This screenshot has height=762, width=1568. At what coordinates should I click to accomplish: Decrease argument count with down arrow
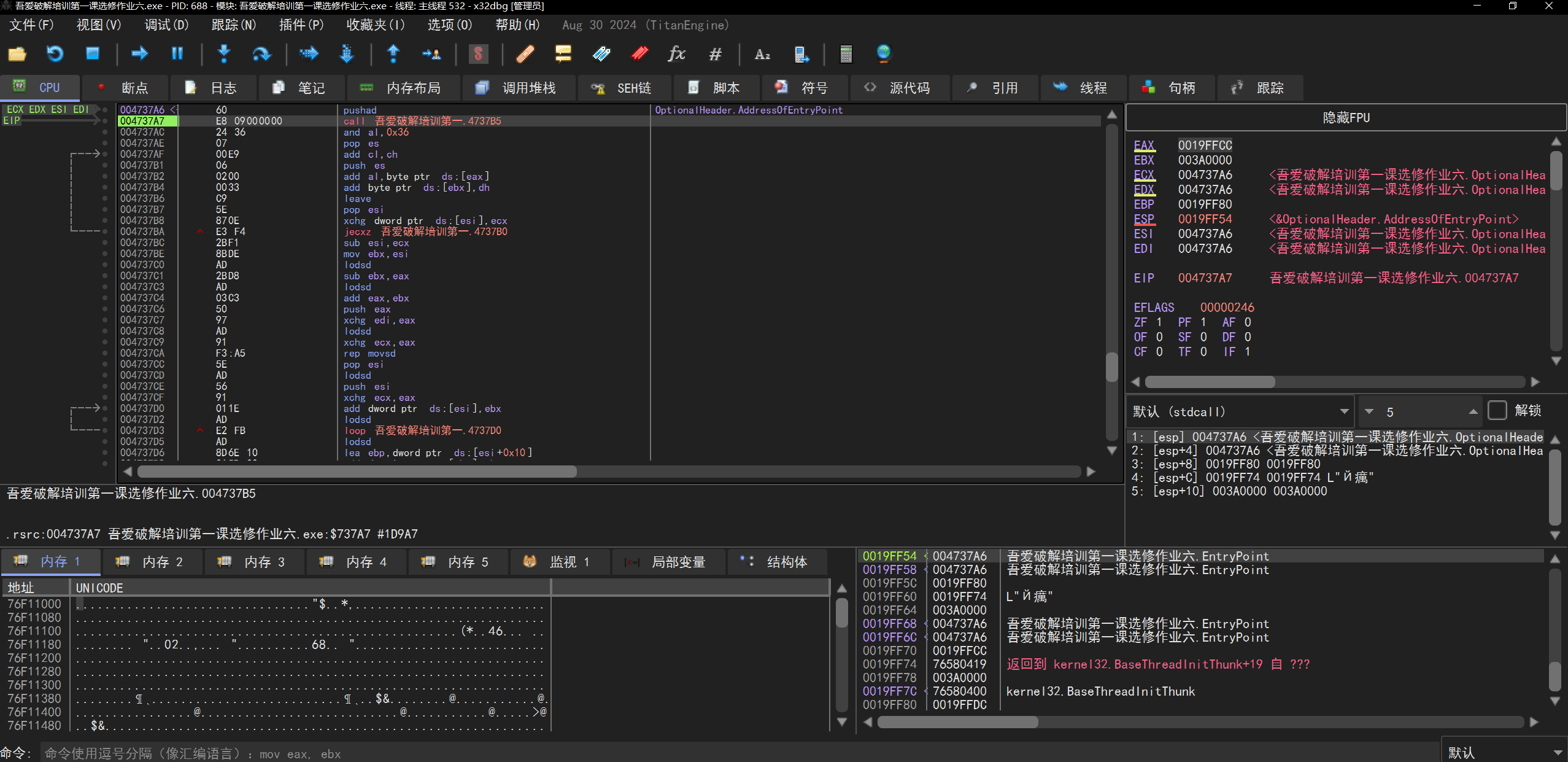(1369, 411)
